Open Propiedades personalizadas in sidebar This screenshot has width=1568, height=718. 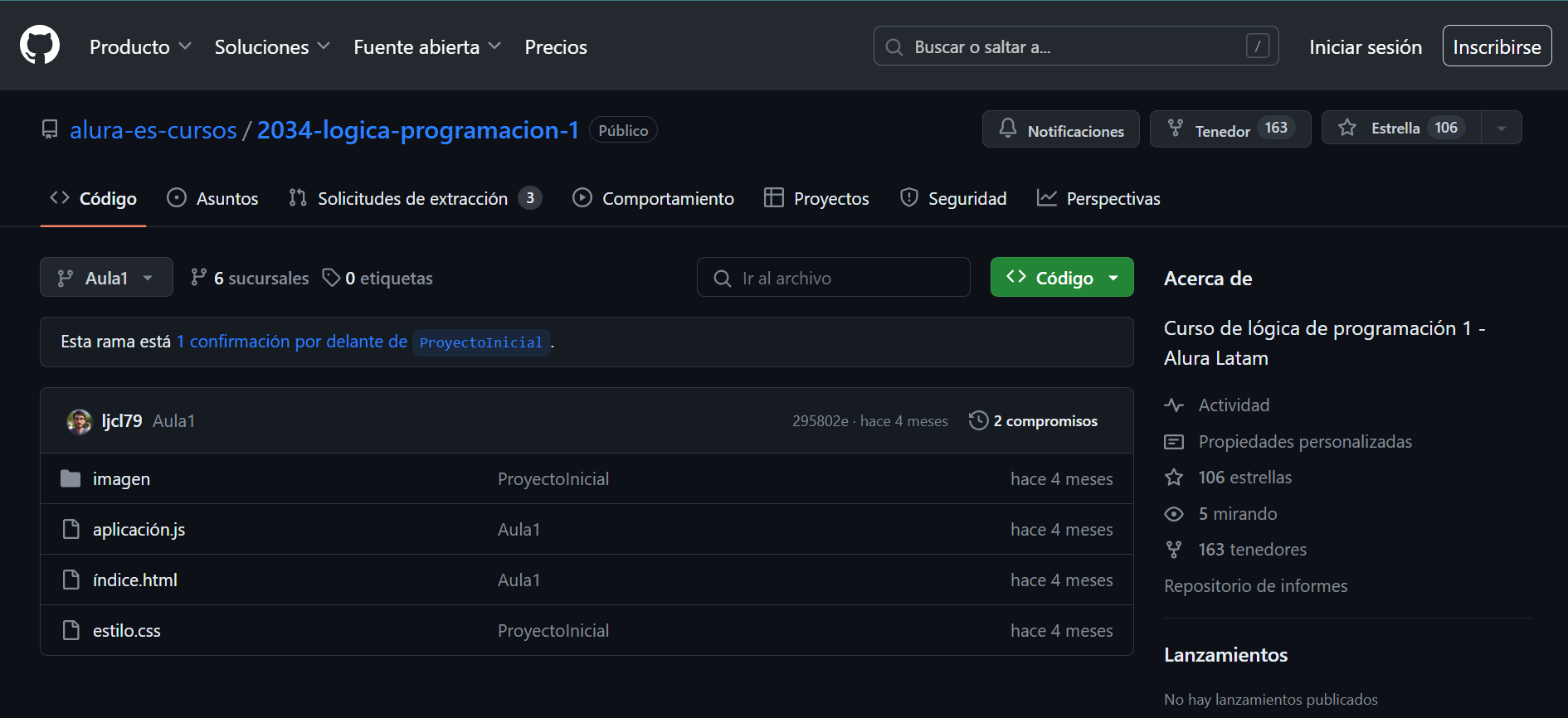coord(1288,442)
